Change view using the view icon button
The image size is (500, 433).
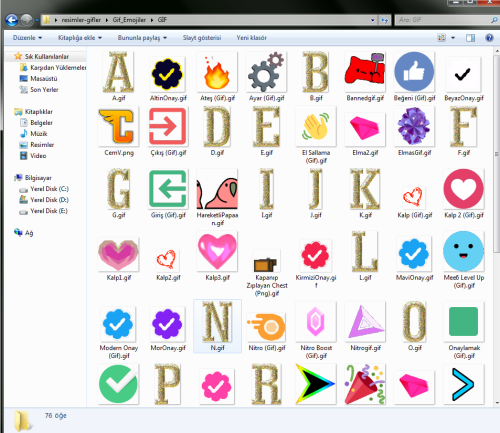(442, 38)
